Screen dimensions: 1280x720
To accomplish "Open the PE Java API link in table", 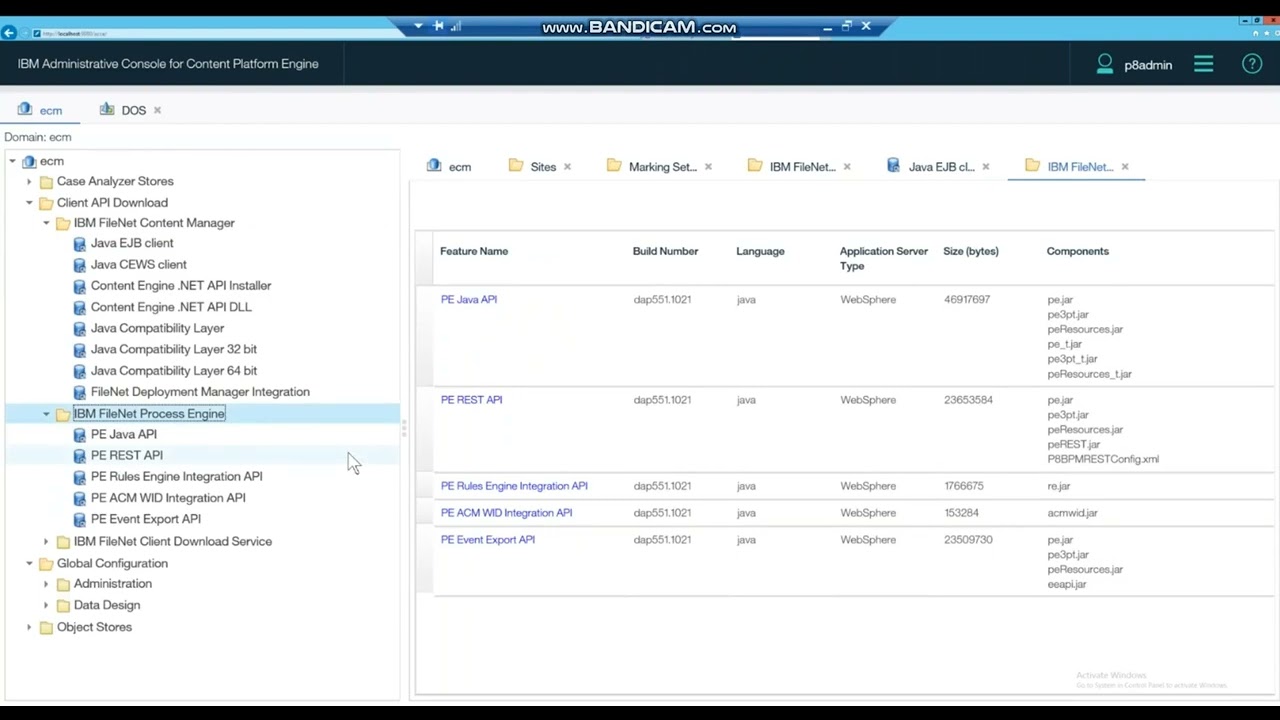I will coord(469,299).
